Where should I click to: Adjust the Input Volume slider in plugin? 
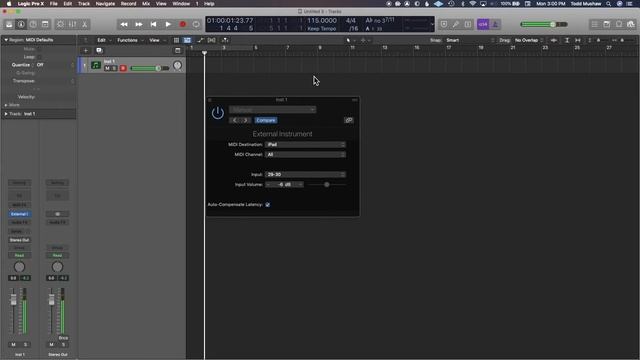pyautogui.click(x=327, y=184)
